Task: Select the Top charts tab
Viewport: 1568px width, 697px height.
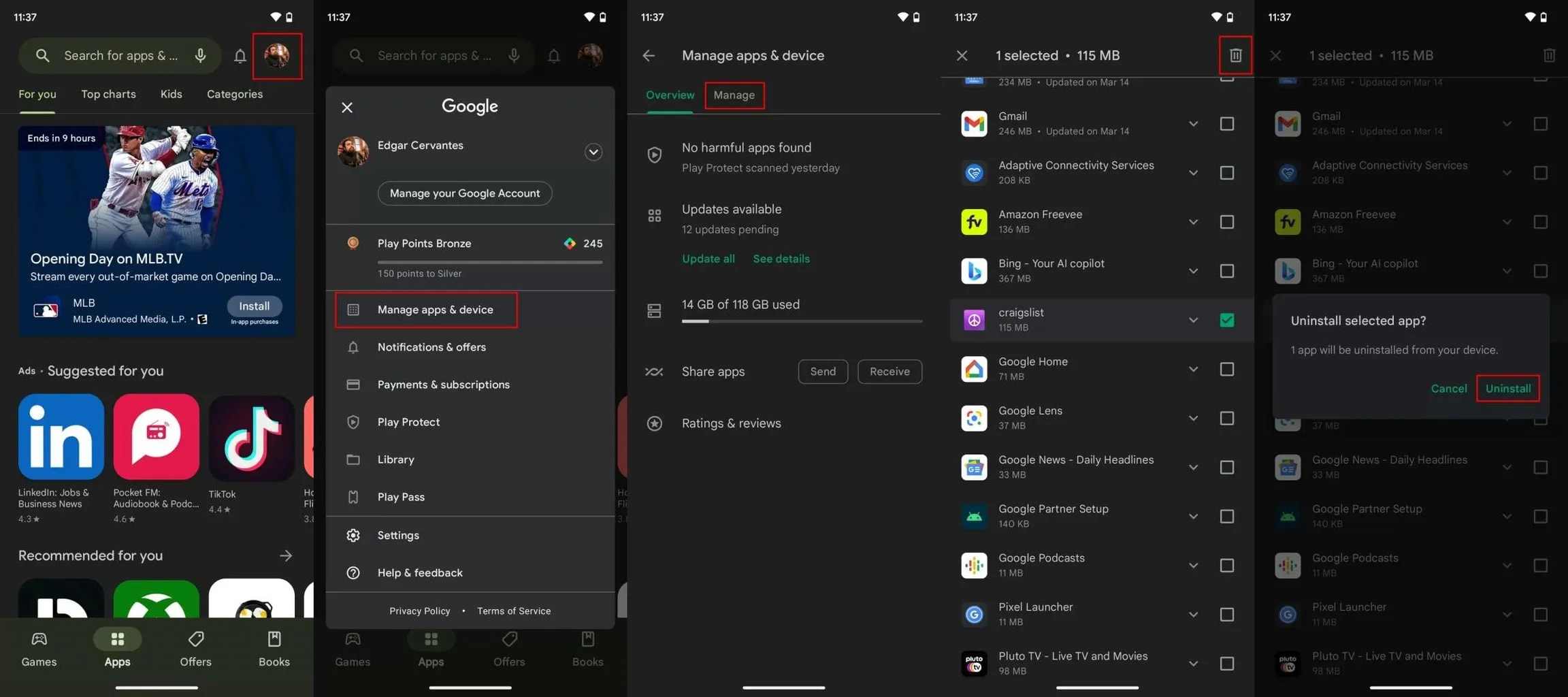Action: point(108,94)
